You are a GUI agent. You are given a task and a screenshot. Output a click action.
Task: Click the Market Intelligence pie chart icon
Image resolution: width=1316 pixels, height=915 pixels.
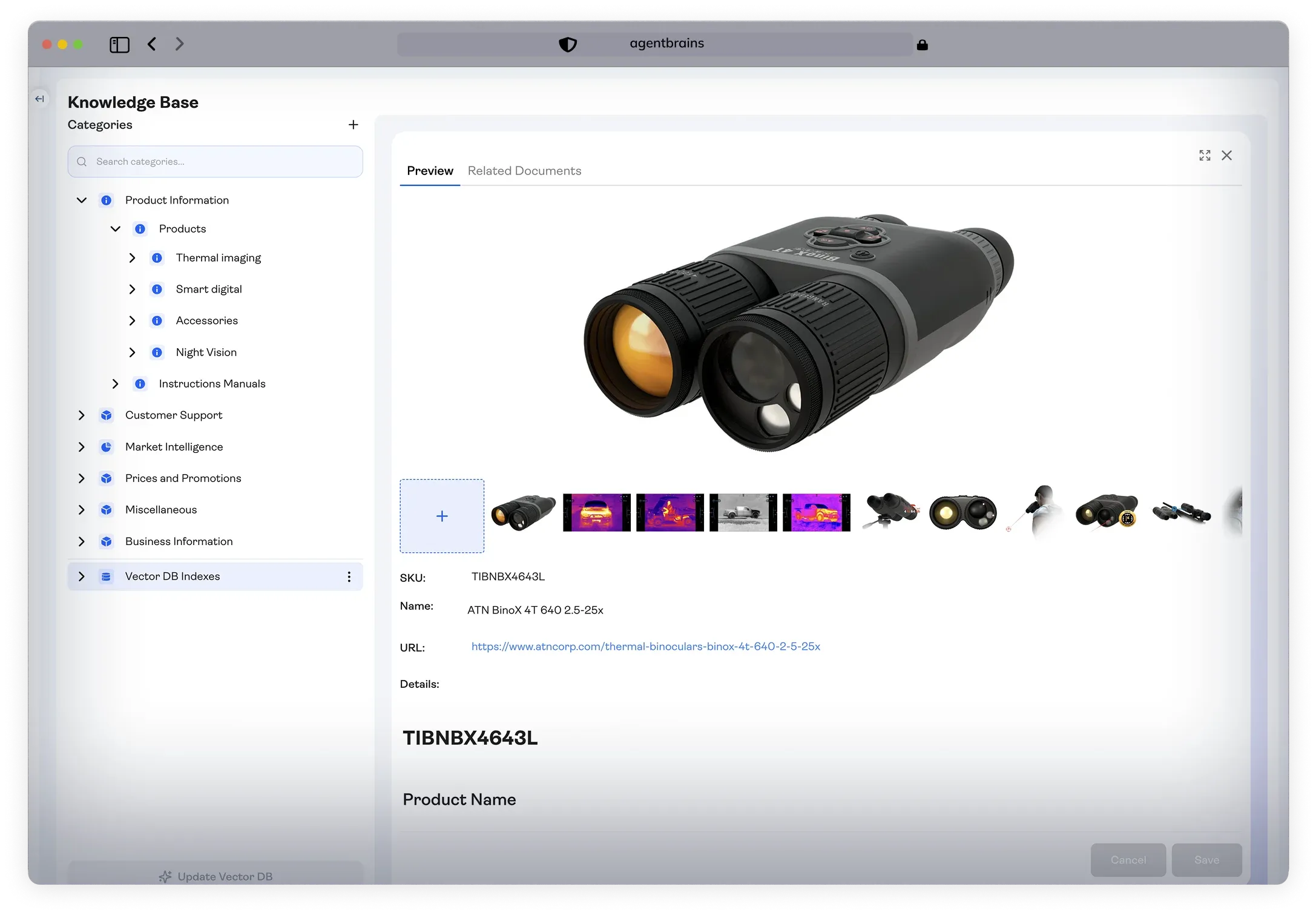(x=107, y=447)
